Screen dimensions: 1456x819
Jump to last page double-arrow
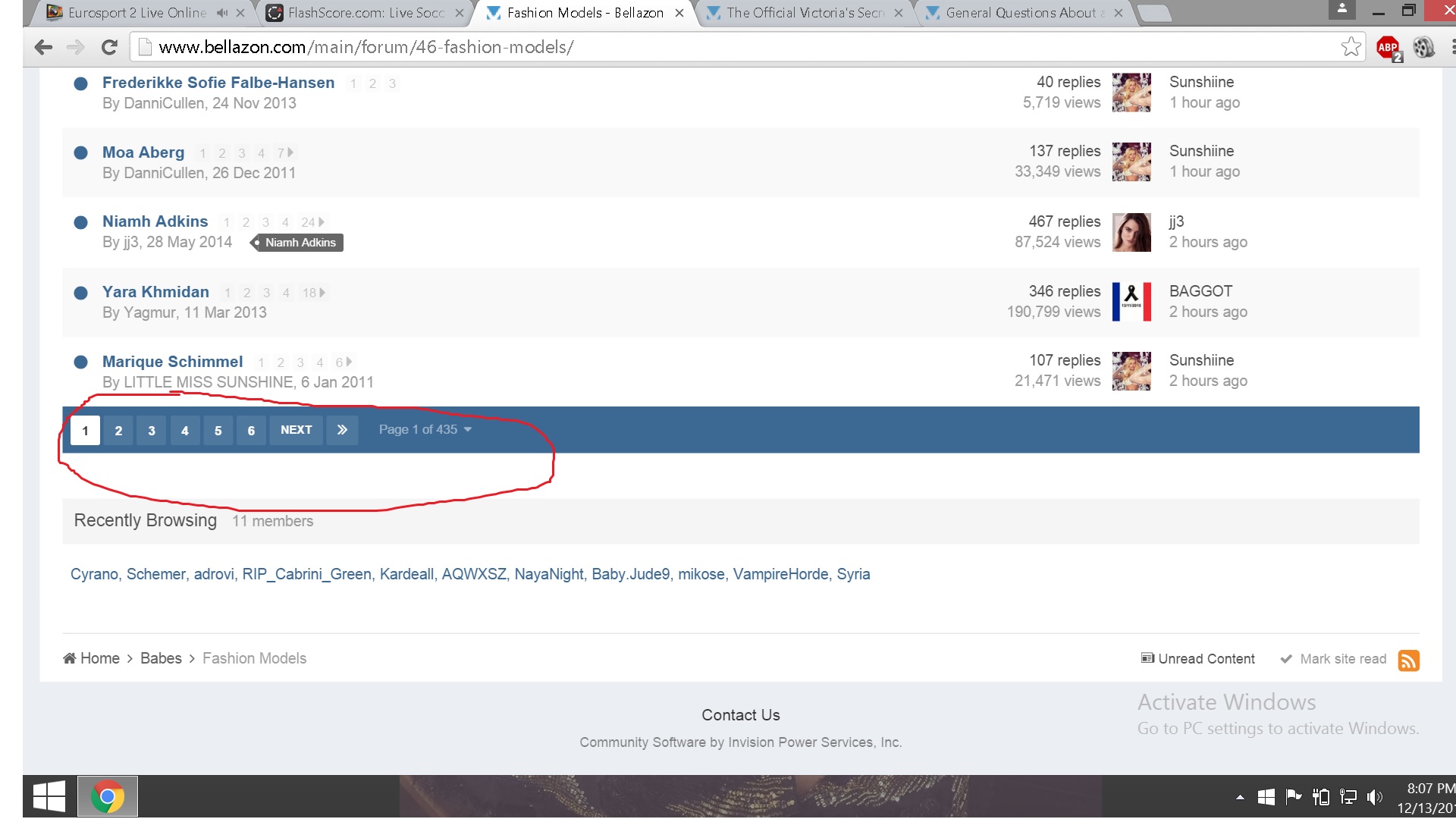(x=342, y=430)
